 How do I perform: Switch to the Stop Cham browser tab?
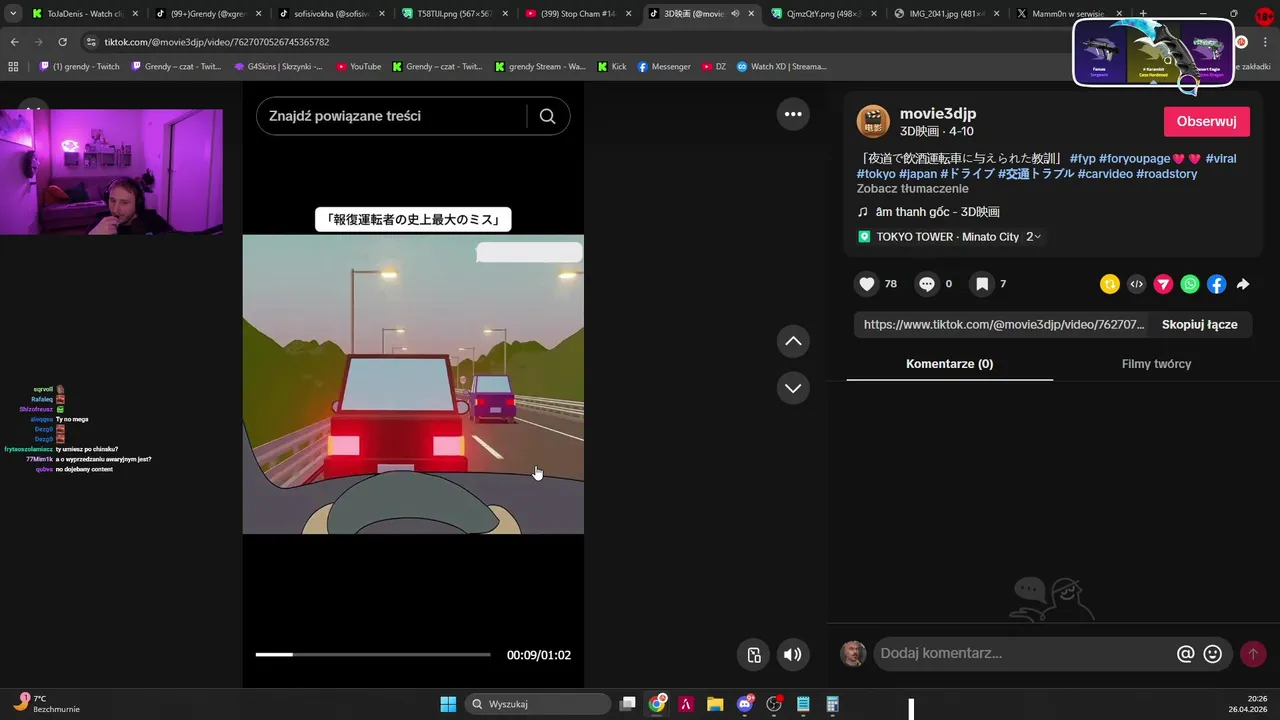pyautogui.click(x=577, y=14)
